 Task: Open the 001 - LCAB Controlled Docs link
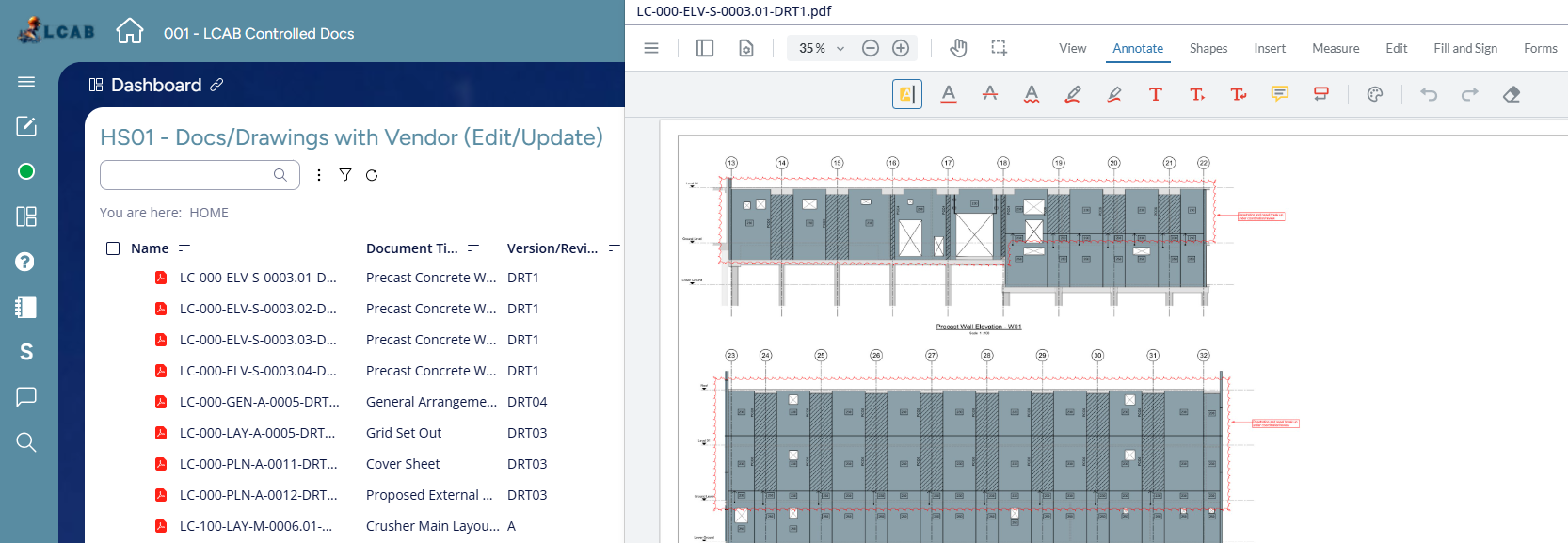coord(259,33)
